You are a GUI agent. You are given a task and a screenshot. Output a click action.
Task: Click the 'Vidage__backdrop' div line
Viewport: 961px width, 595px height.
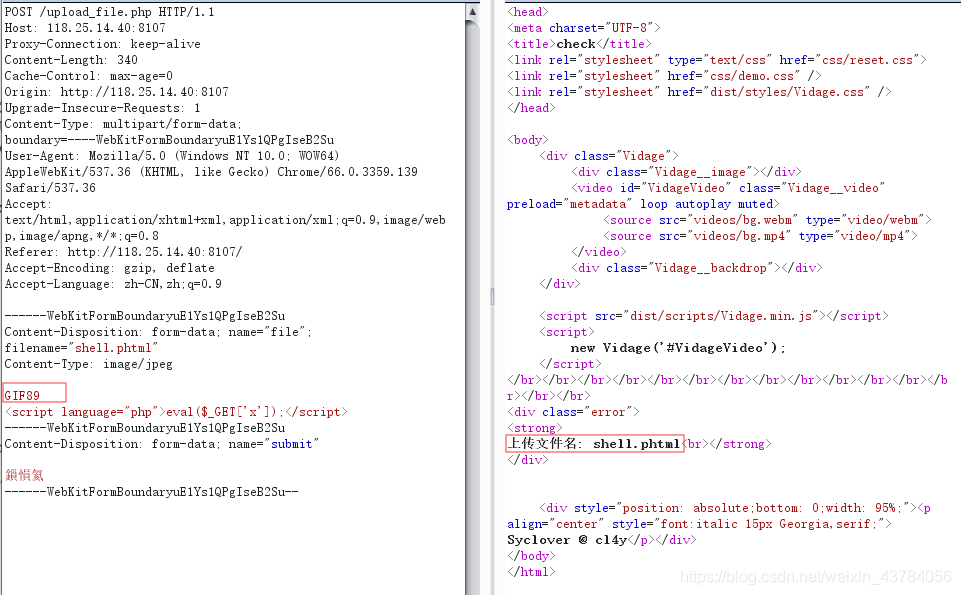(x=697, y=268)
